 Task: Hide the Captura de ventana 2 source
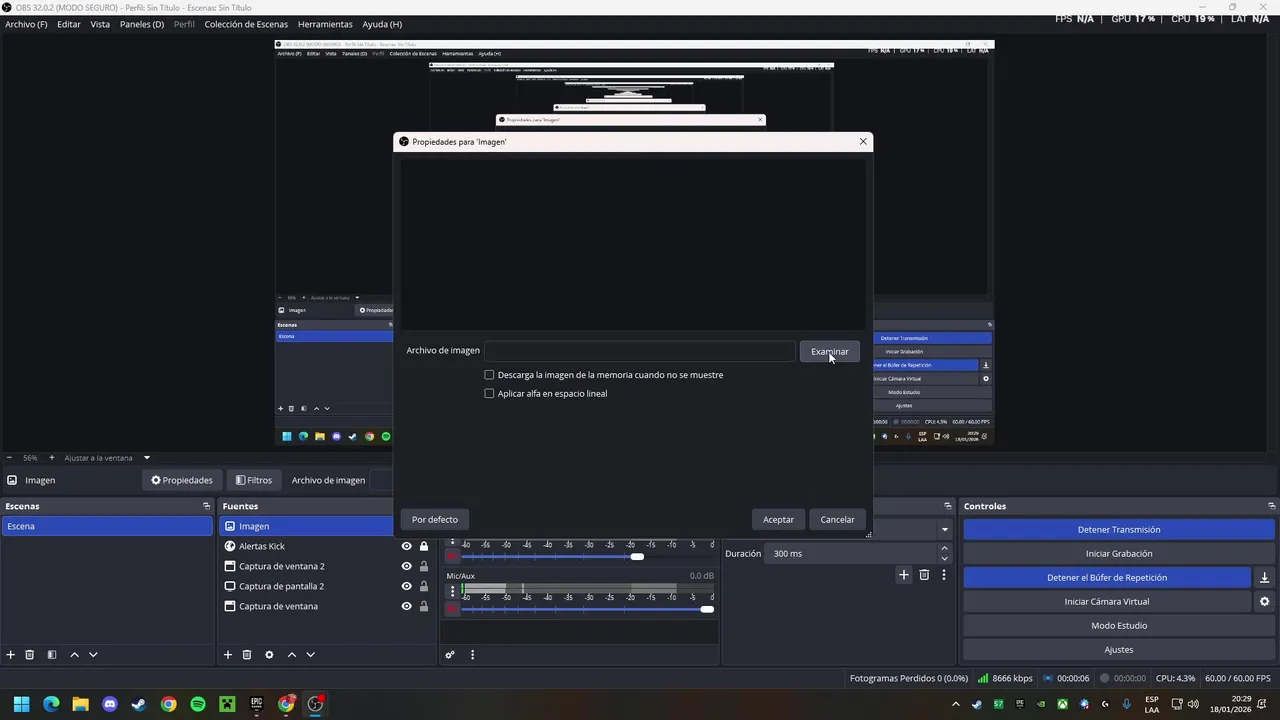[x=406, y=566]
